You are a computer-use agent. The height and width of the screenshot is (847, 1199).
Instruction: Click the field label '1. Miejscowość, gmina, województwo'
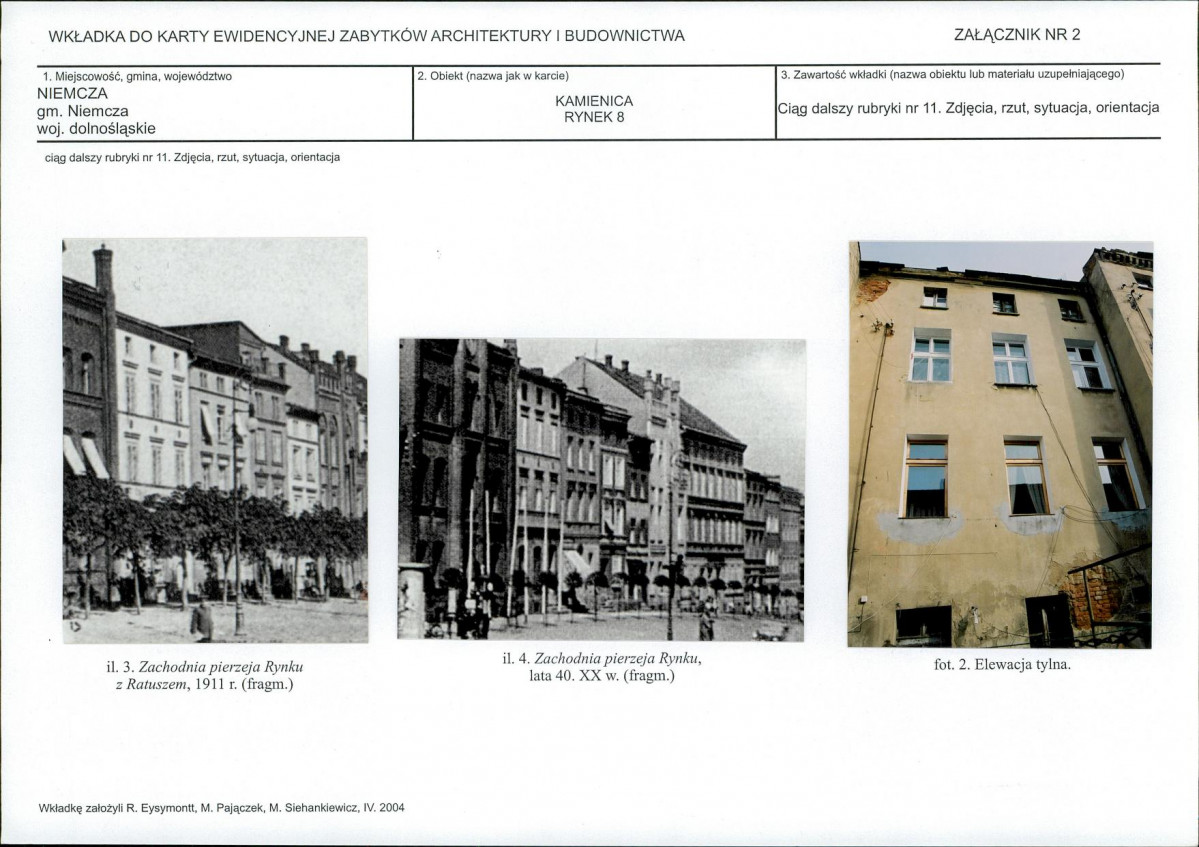pos(137,76)
